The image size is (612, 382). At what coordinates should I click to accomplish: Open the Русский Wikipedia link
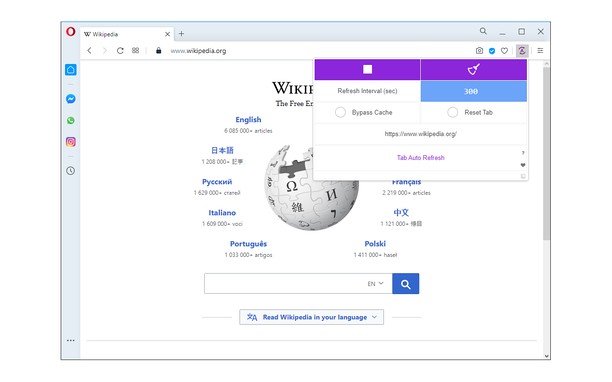click(217, 182)
